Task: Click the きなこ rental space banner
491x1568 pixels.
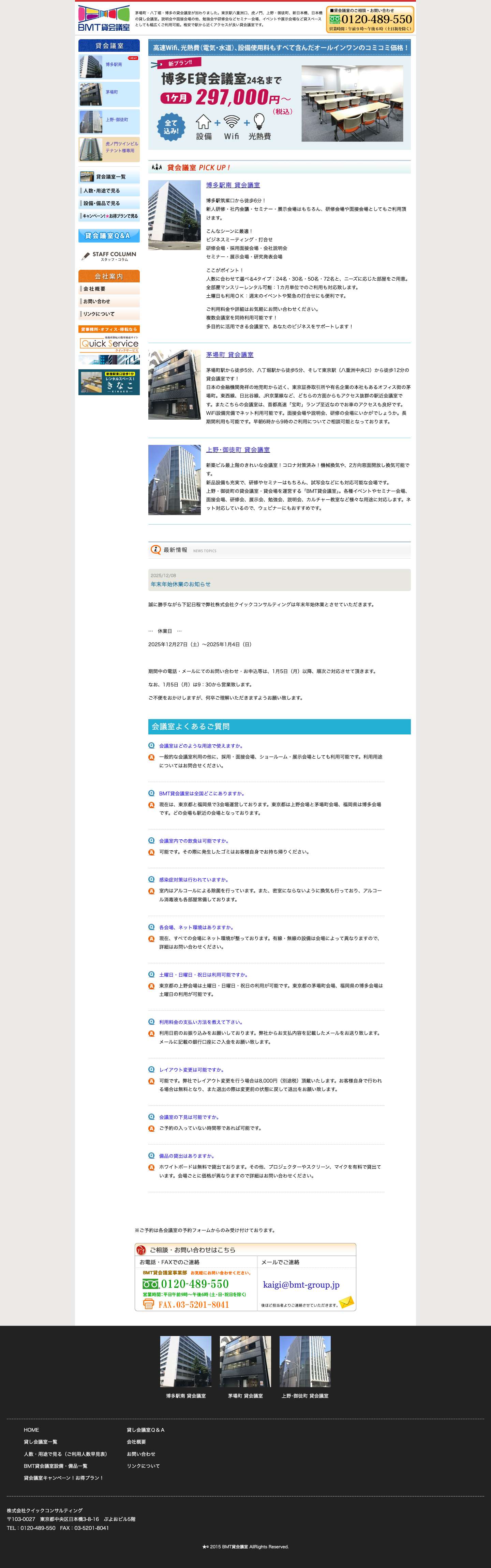Action: (x=109, y=382)
